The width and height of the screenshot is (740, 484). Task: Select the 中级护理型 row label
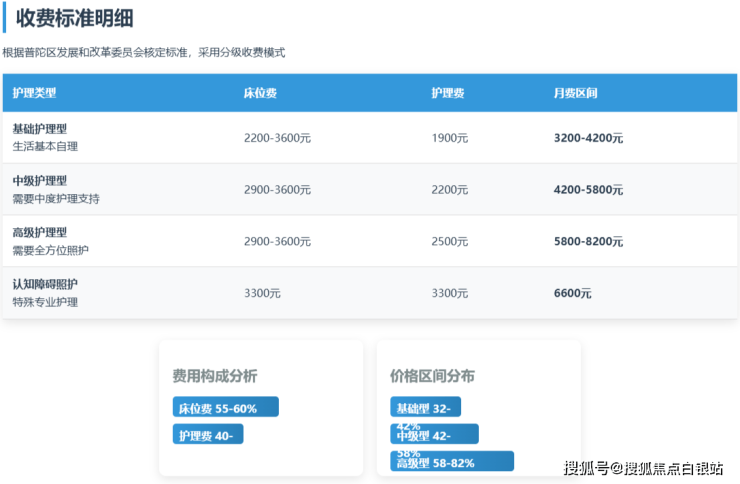point(40,181)
